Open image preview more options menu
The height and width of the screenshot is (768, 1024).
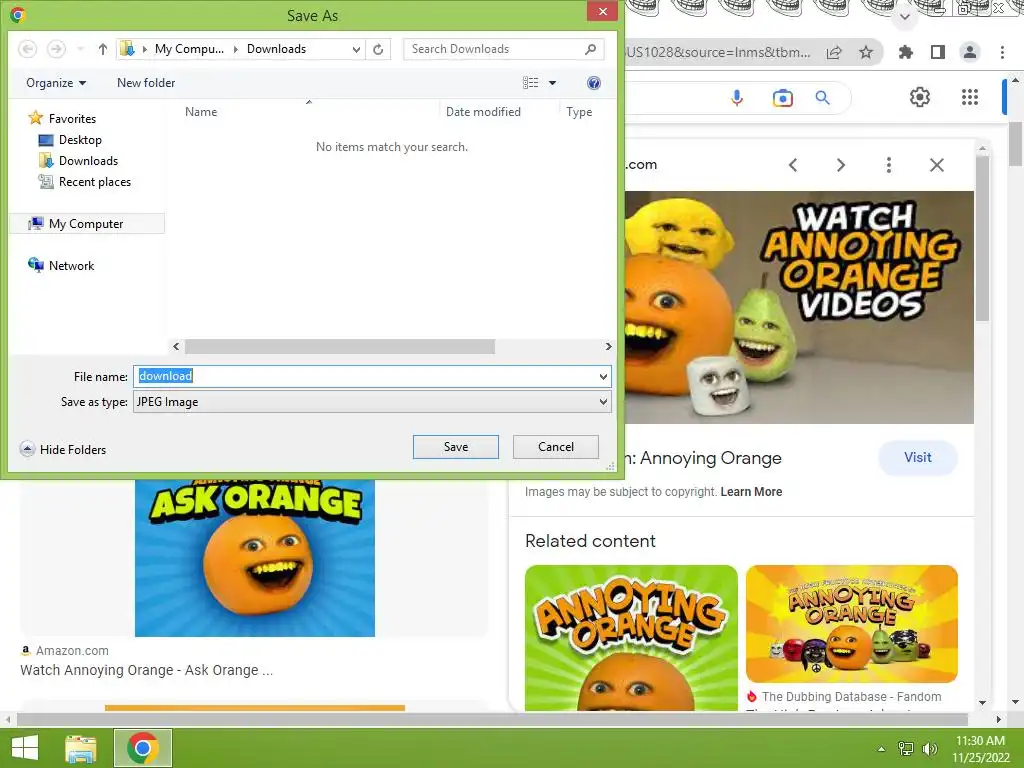tap(889, 165)
